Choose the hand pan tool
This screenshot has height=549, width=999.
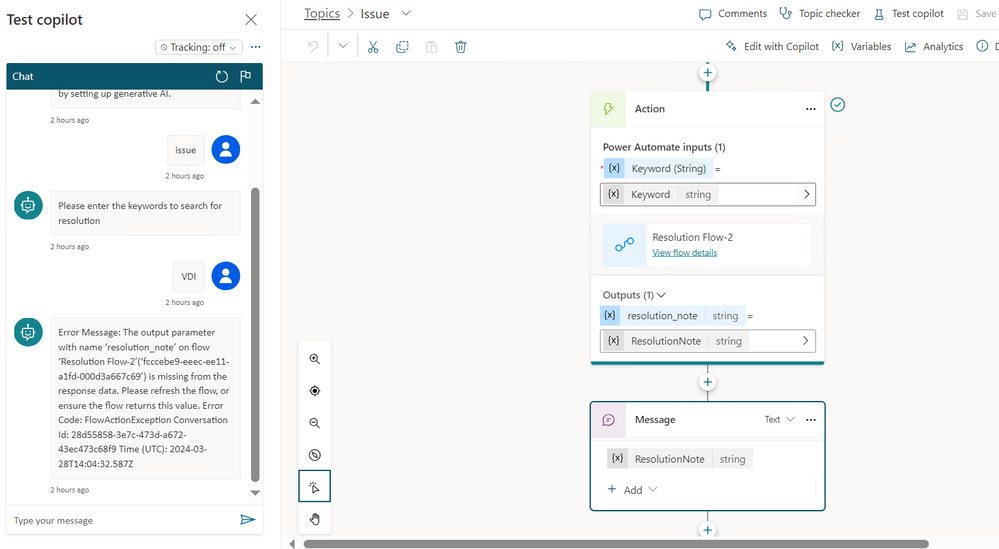pos(315,519)
